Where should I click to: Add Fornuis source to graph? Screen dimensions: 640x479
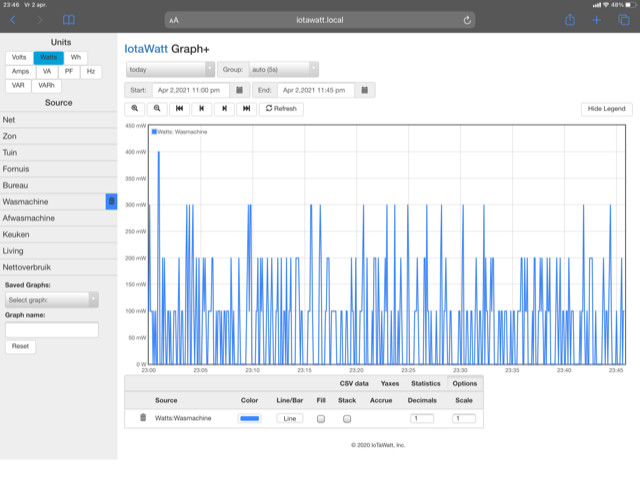coord(58,169)
